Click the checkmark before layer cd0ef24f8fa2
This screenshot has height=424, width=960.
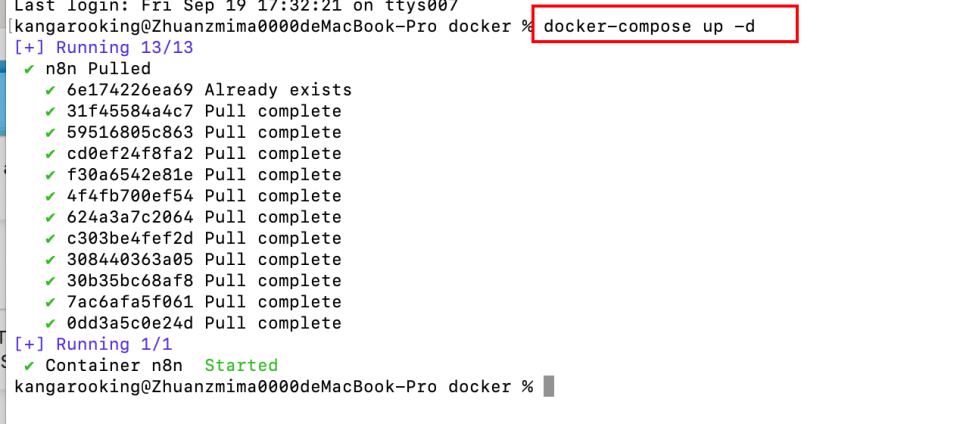[50, 154]
